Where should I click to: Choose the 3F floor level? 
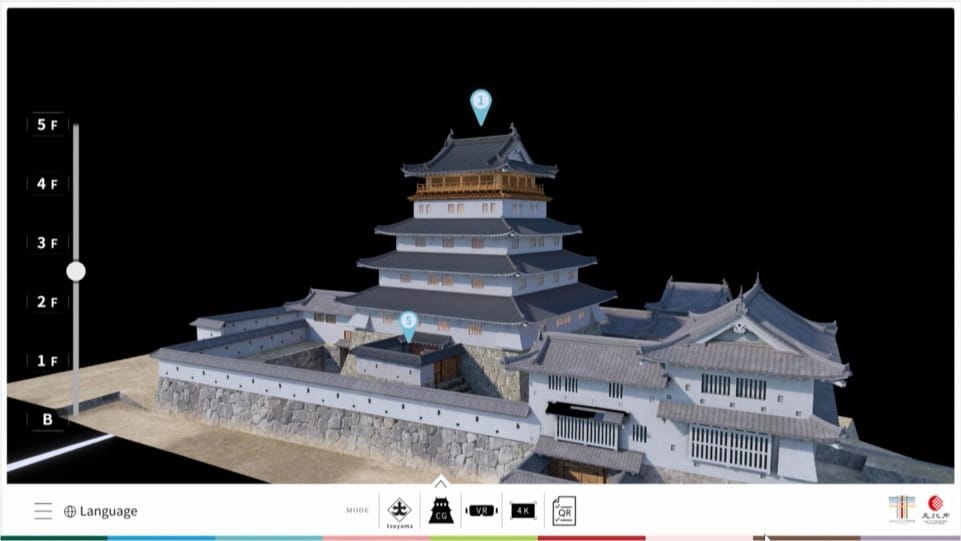(x=47, y=243)
